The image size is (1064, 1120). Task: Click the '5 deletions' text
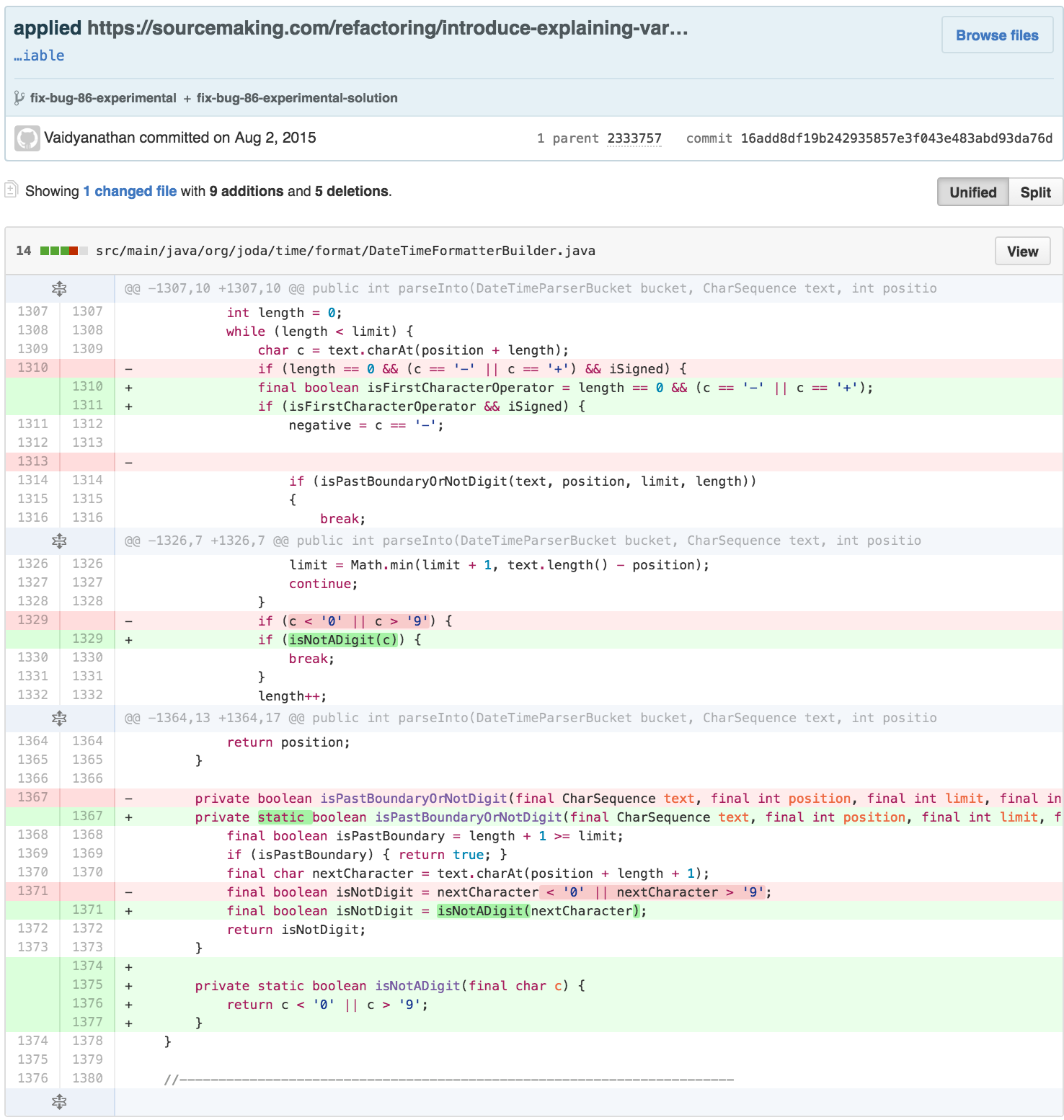click(352, 191)
